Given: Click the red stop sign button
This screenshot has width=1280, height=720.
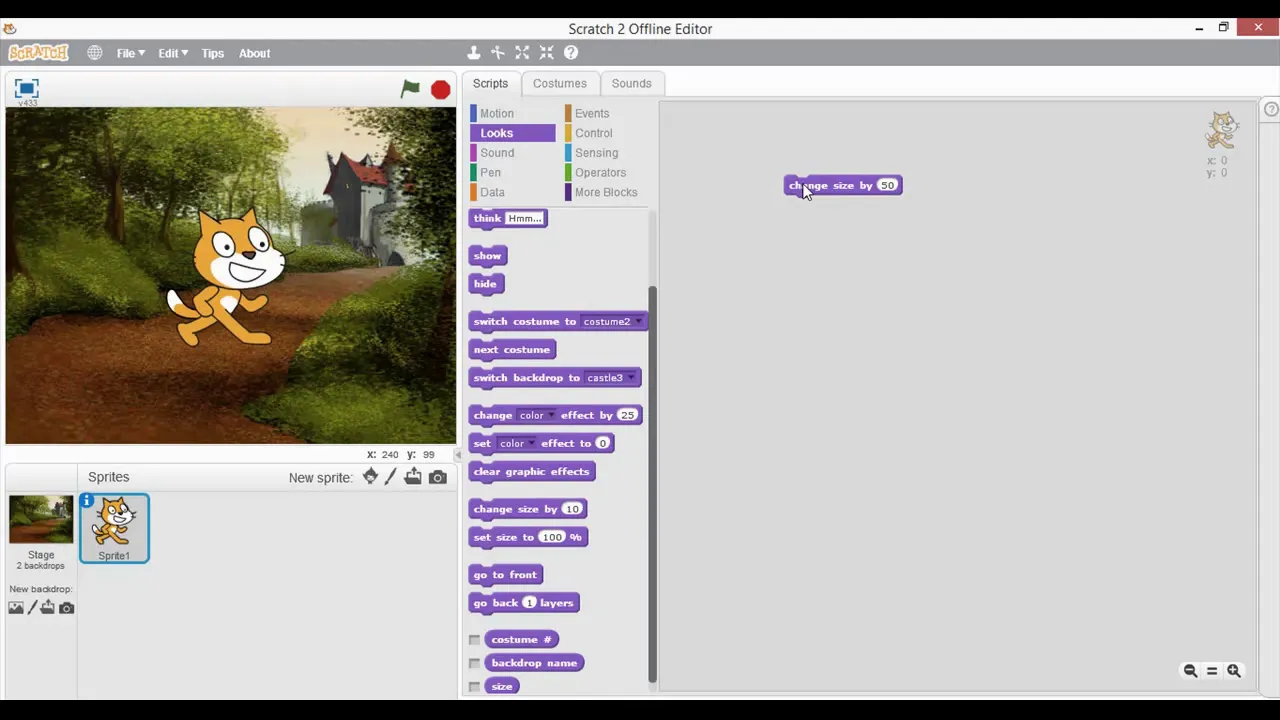Looking at the screenshot, I should (x=440, y=90).
